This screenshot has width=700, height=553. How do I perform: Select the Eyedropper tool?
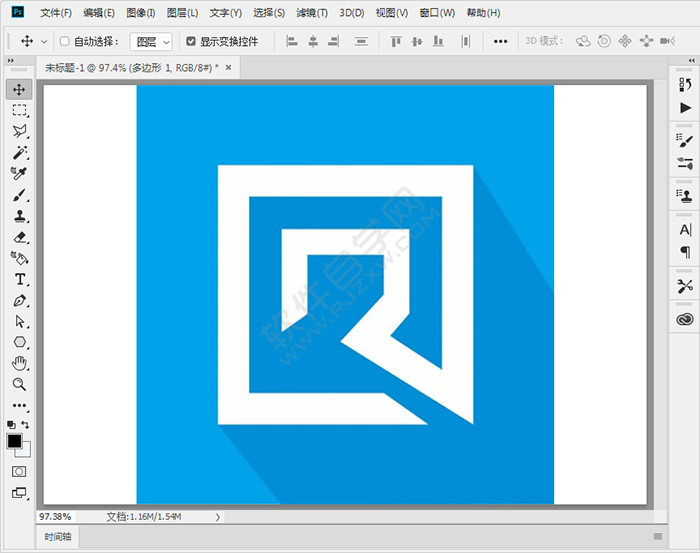coord(19,174)
